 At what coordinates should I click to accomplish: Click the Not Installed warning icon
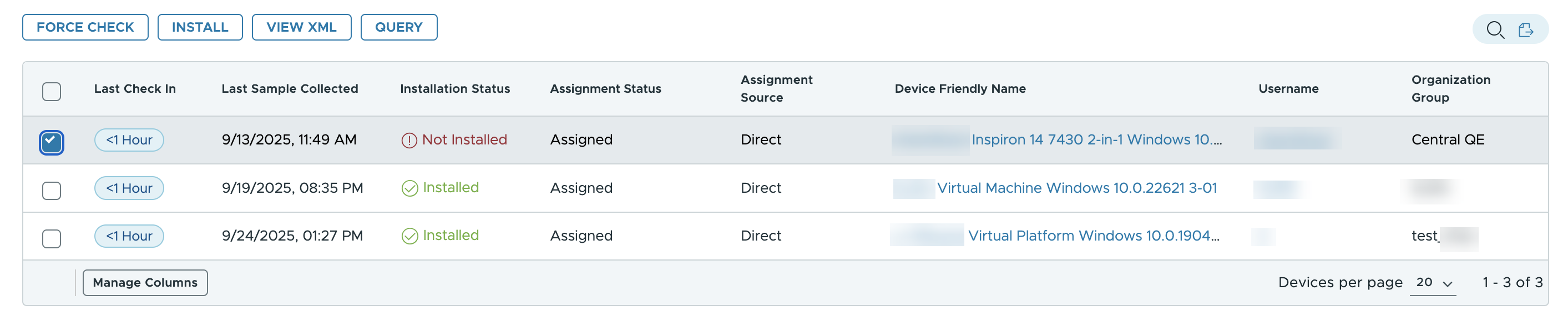[409, 140]
